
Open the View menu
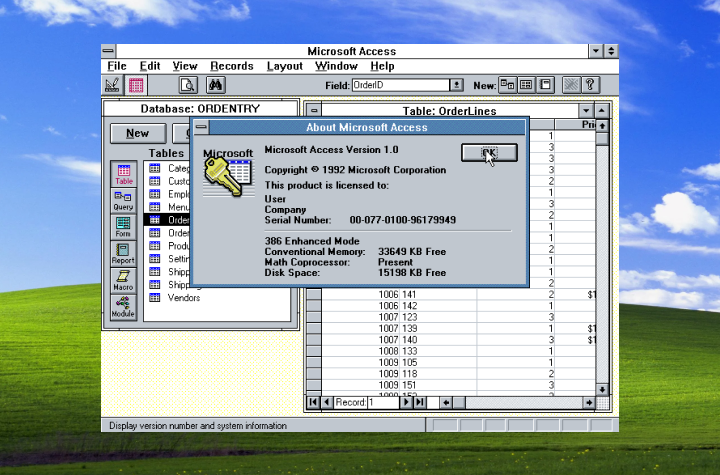click(x=185, y=66)
